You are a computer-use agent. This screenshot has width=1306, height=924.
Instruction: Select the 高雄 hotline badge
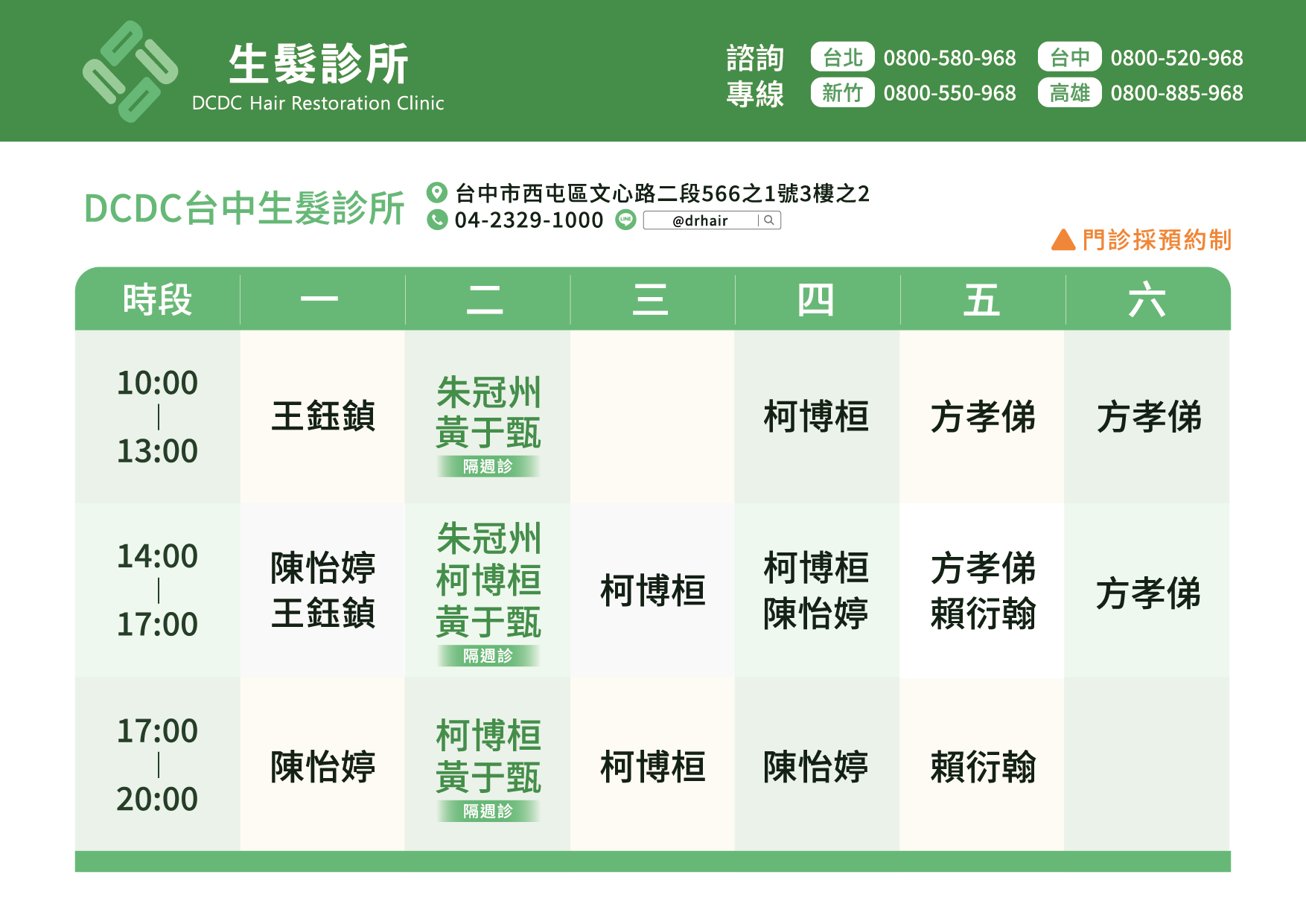1069,93
